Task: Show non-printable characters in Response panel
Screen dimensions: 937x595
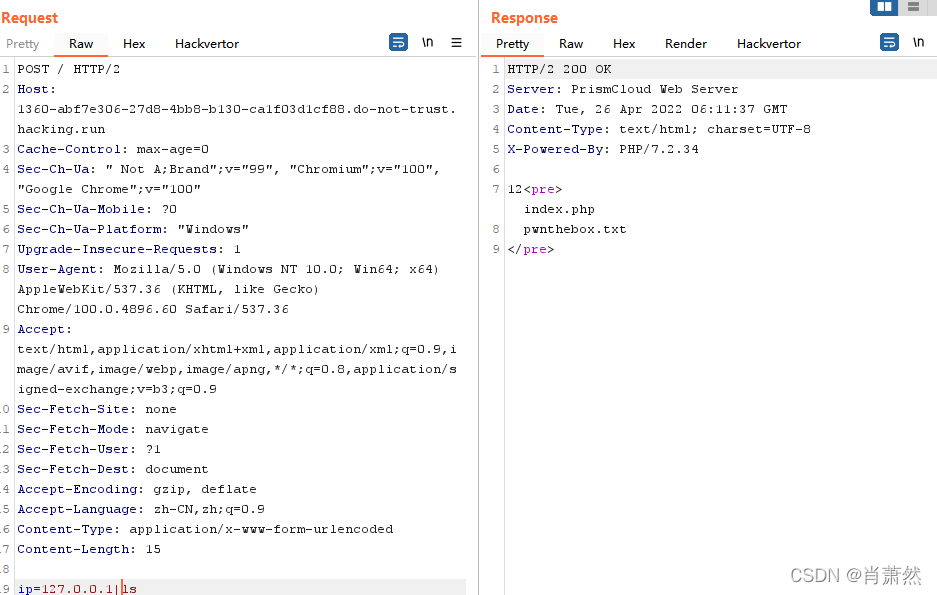Action: coord(918,42)
